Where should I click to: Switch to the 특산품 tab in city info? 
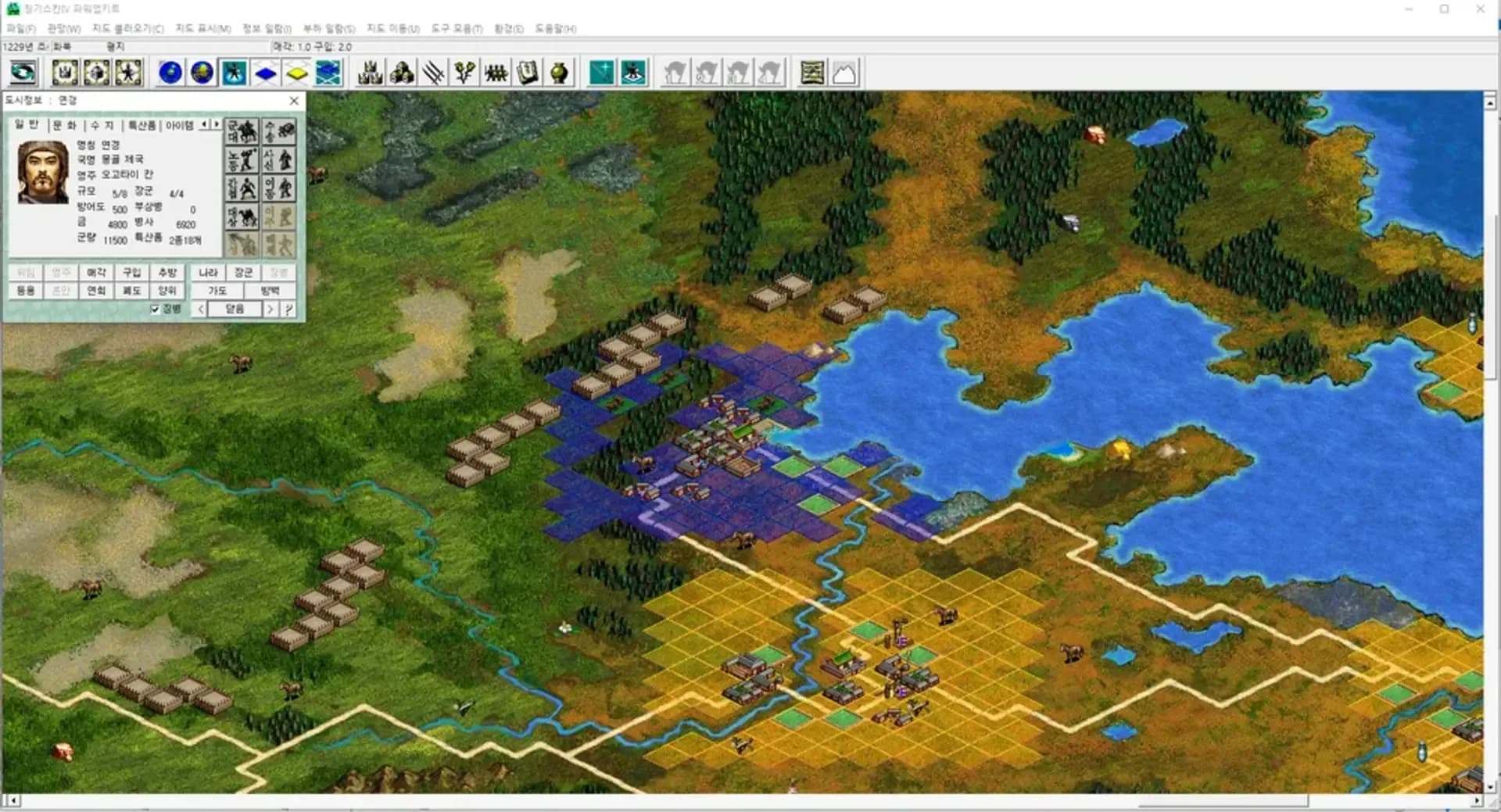(142, 125)
